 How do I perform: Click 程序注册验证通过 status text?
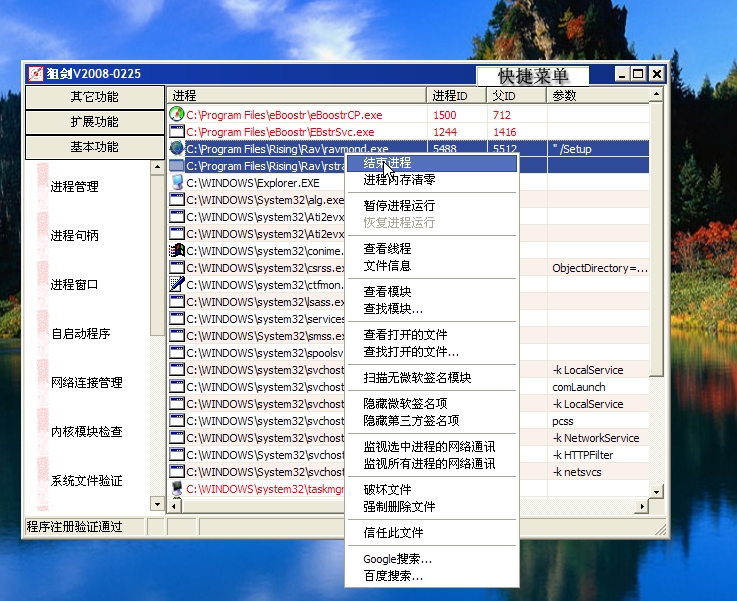[x=75, y=526]
